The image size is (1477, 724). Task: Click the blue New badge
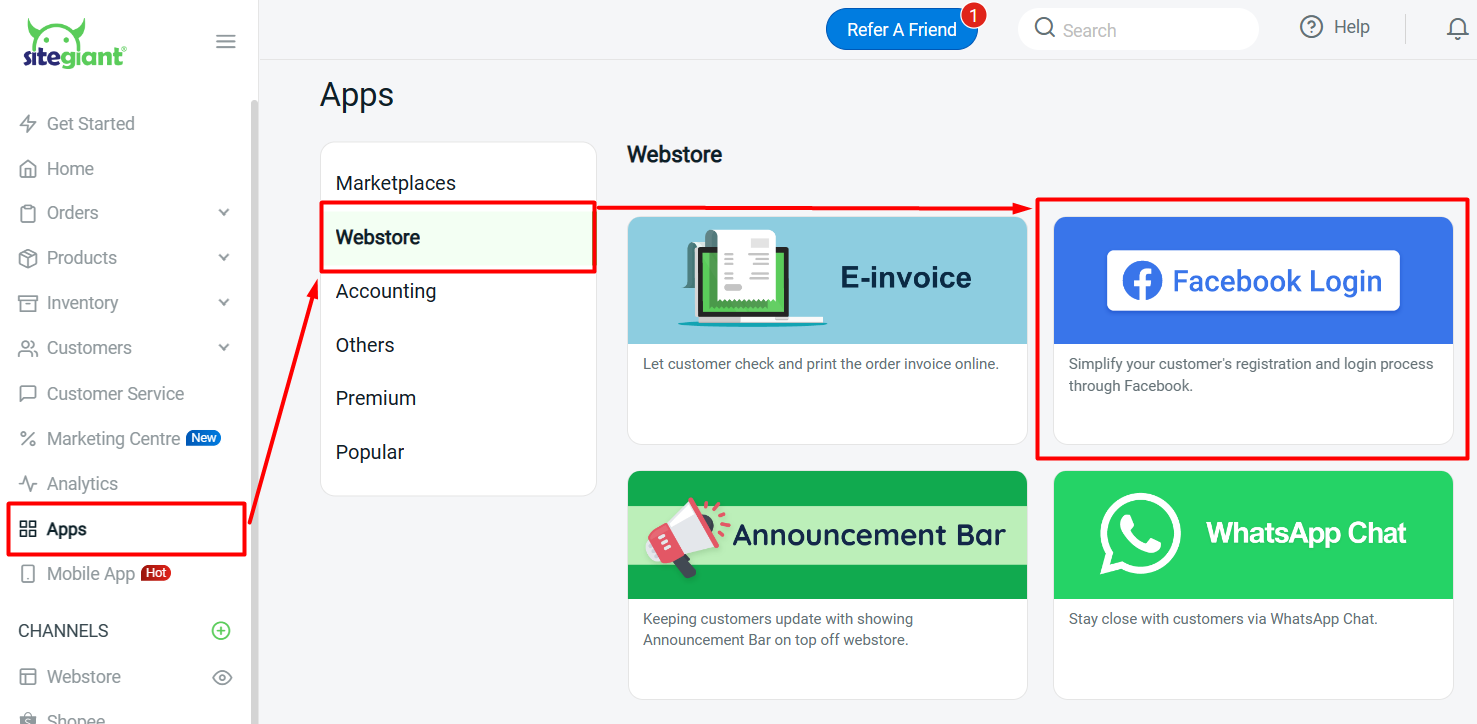click(x=204, y=438)
